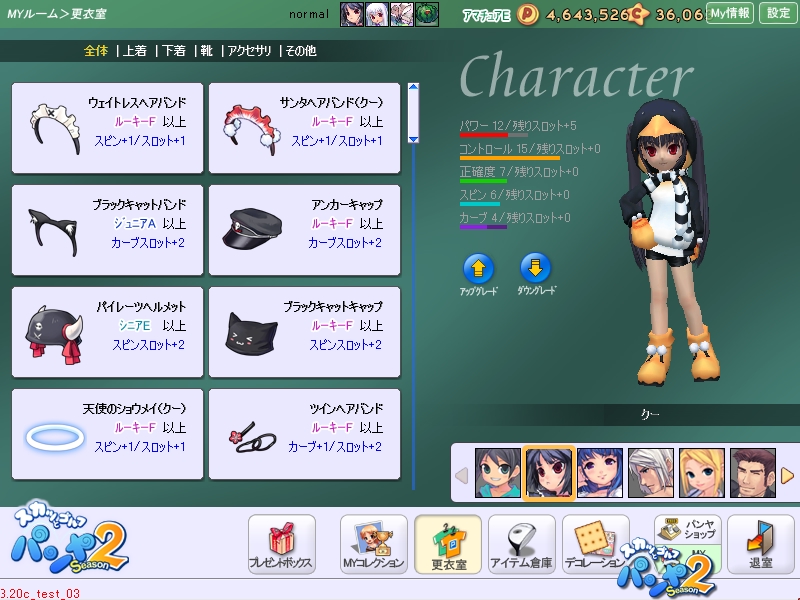Switch to the アクセサリ category tab
Viewport: 800px width, 600px height.
[x=251, y=50]
